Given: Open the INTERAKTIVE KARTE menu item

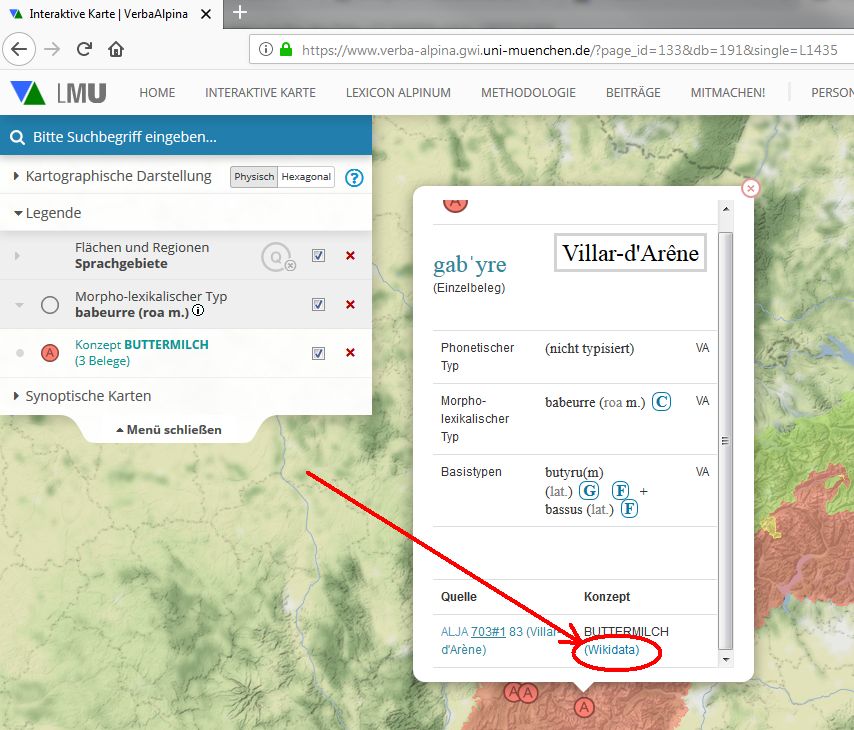Looking at the screenshot, I should tap(260, 93).
